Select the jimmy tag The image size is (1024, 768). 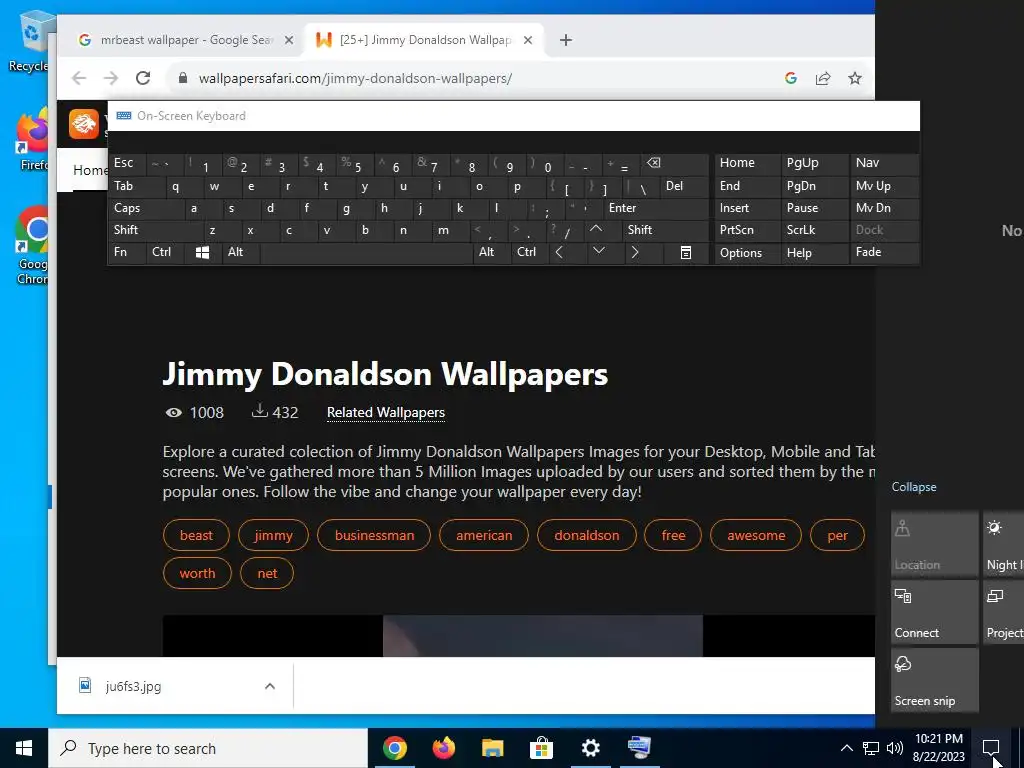(273, 536)
